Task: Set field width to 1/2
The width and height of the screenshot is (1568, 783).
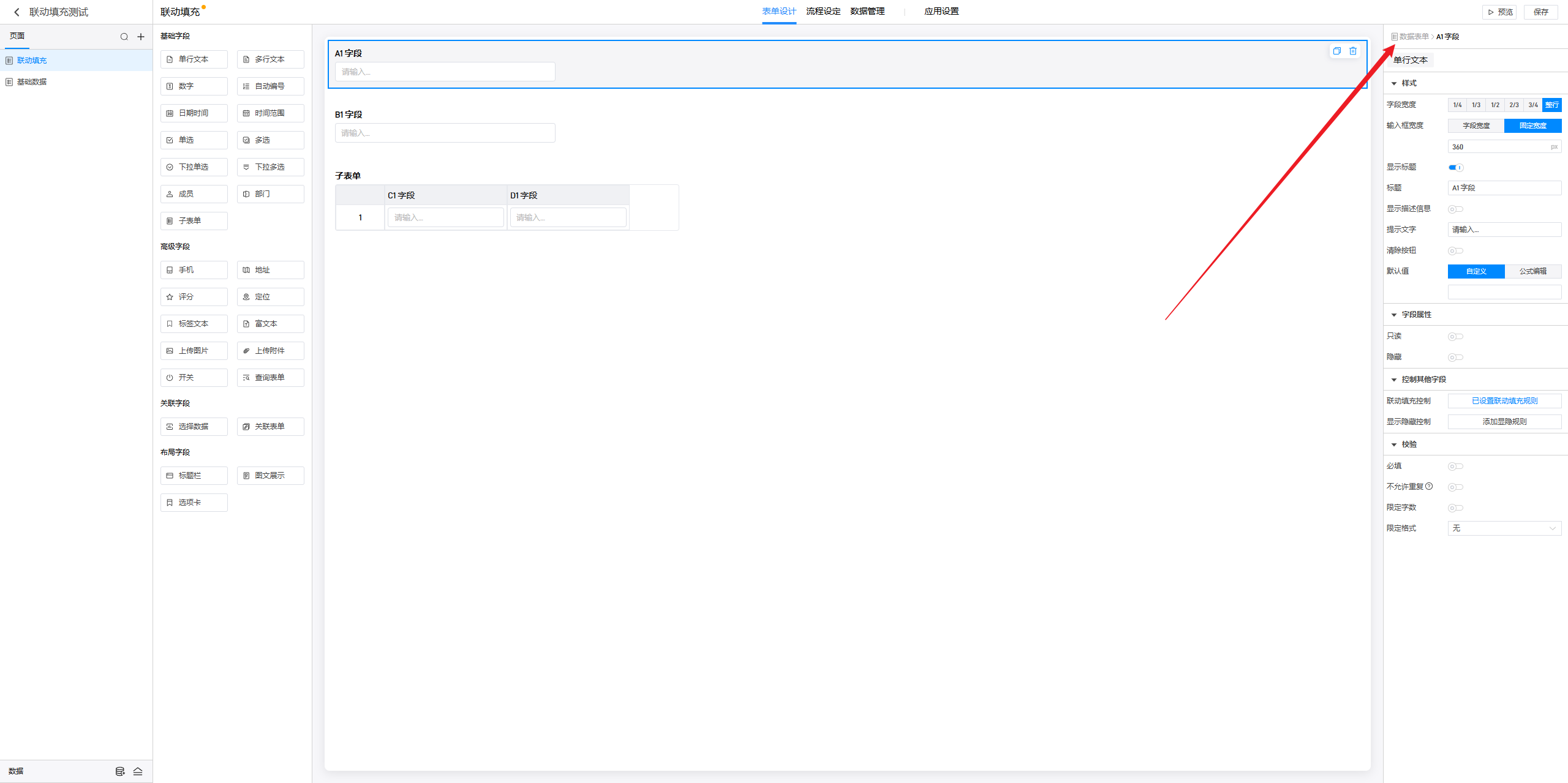Action: 1495,105
